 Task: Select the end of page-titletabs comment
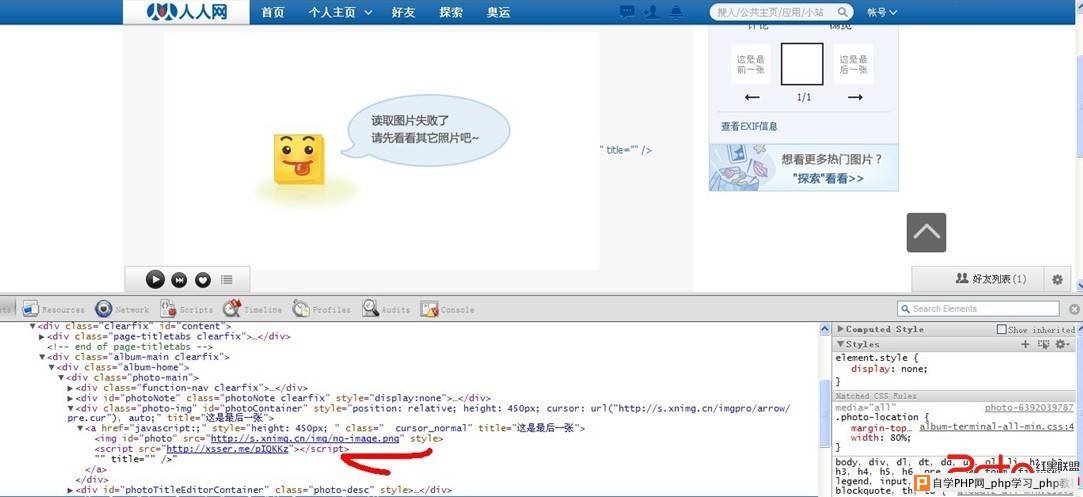pyautogui.click(x=130, y=347)
